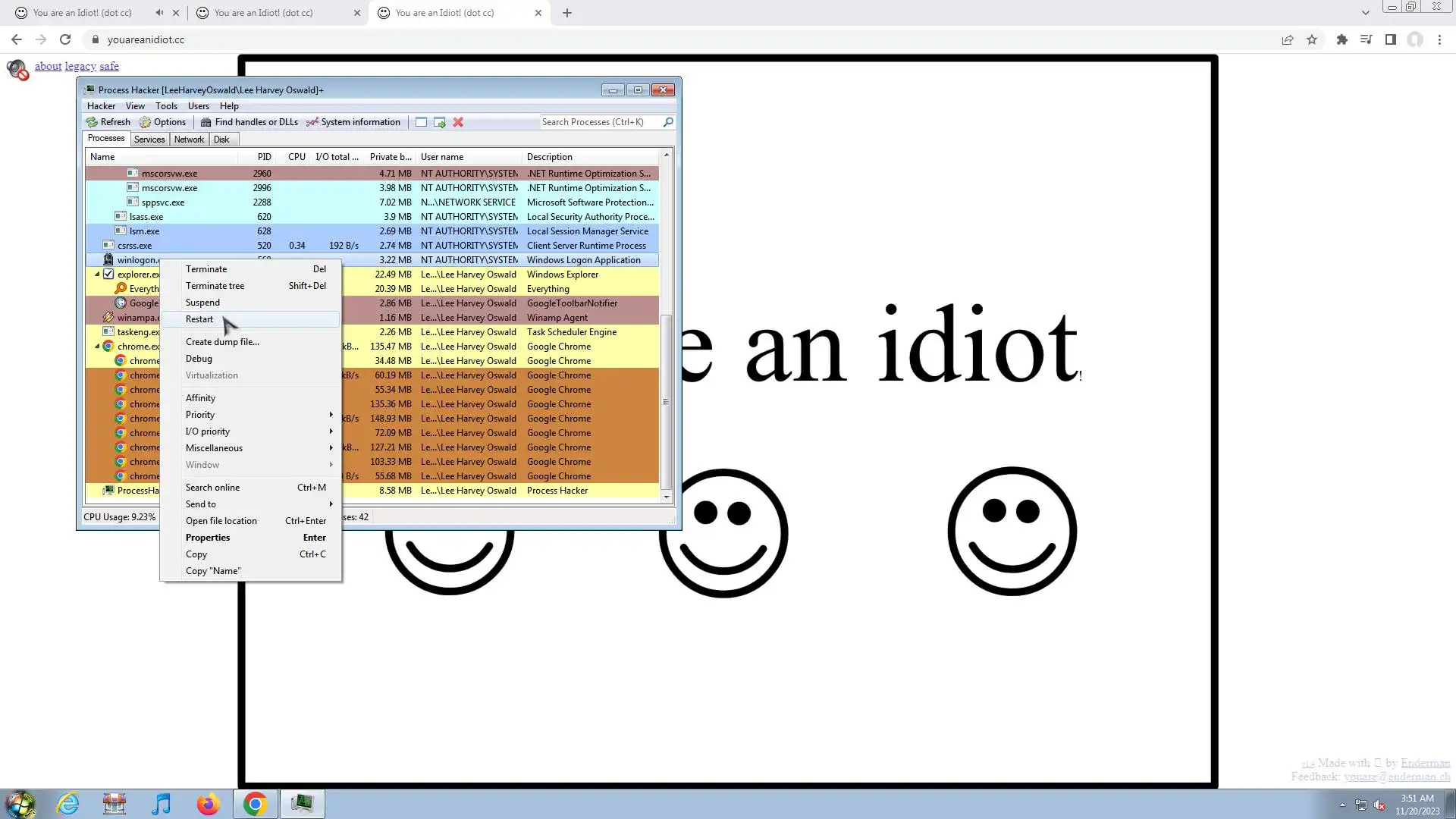Switch to the Services tab
Viewport: 1456px width, 819px height.
click(x=149, y=140)
